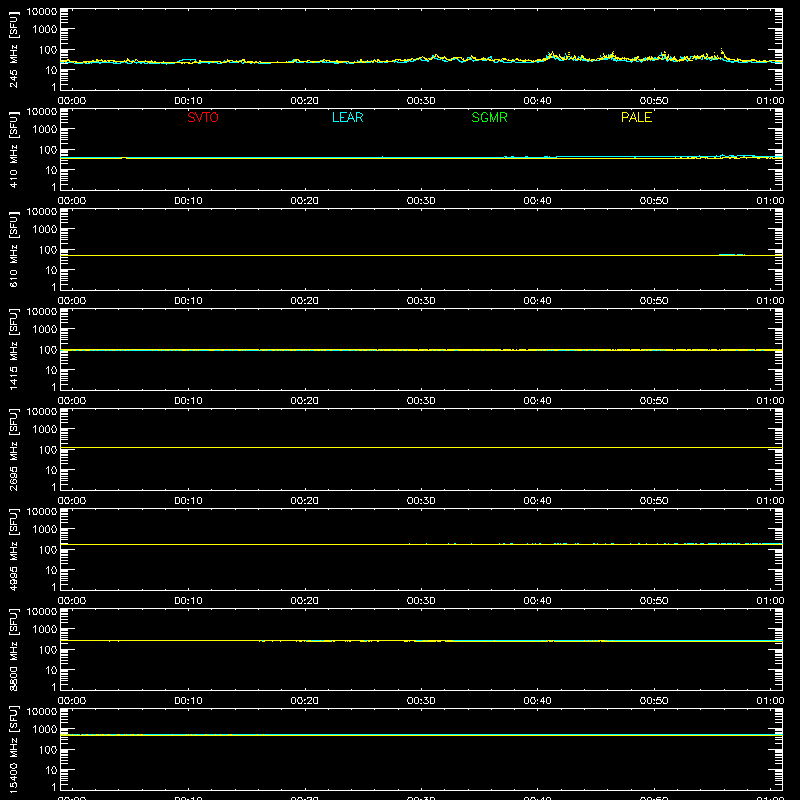
Task: Click the 1000 y-axis label of the 15400 MHz plot
Action: point(45,730)
